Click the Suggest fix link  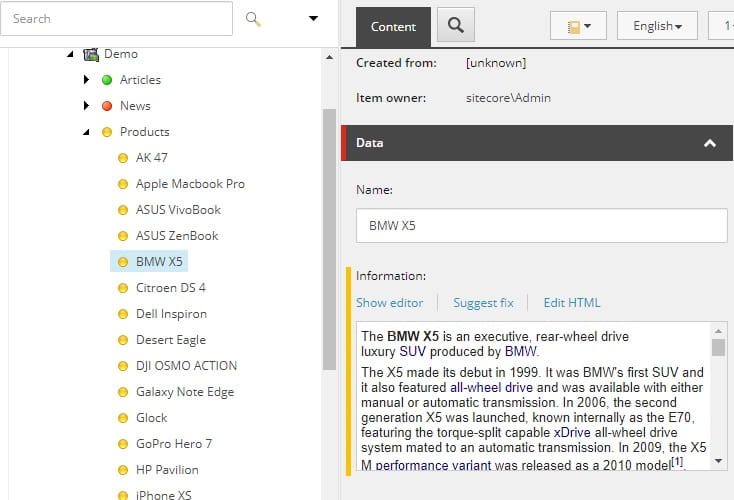tap(483, 303)
